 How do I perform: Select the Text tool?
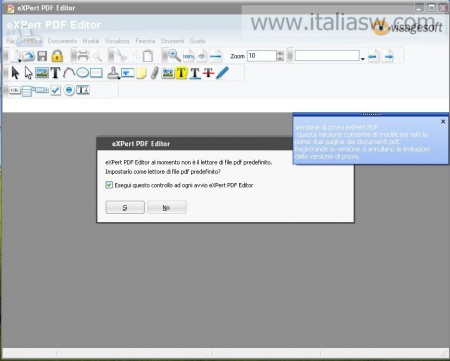tap(55, 73)
